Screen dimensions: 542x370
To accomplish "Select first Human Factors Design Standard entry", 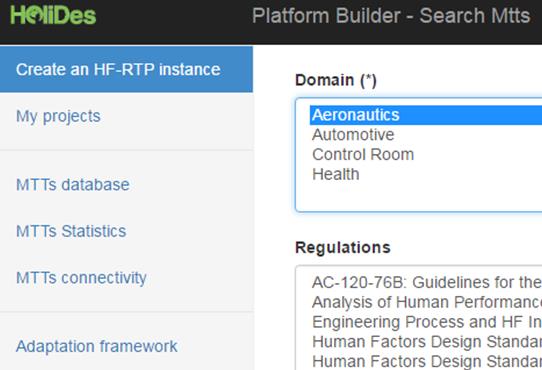I will point(426,342).
